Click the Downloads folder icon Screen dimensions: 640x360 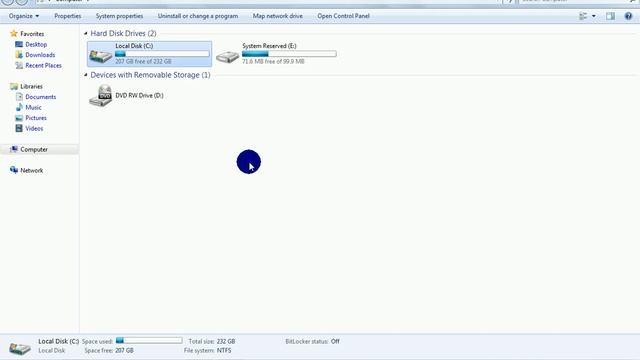19,55
